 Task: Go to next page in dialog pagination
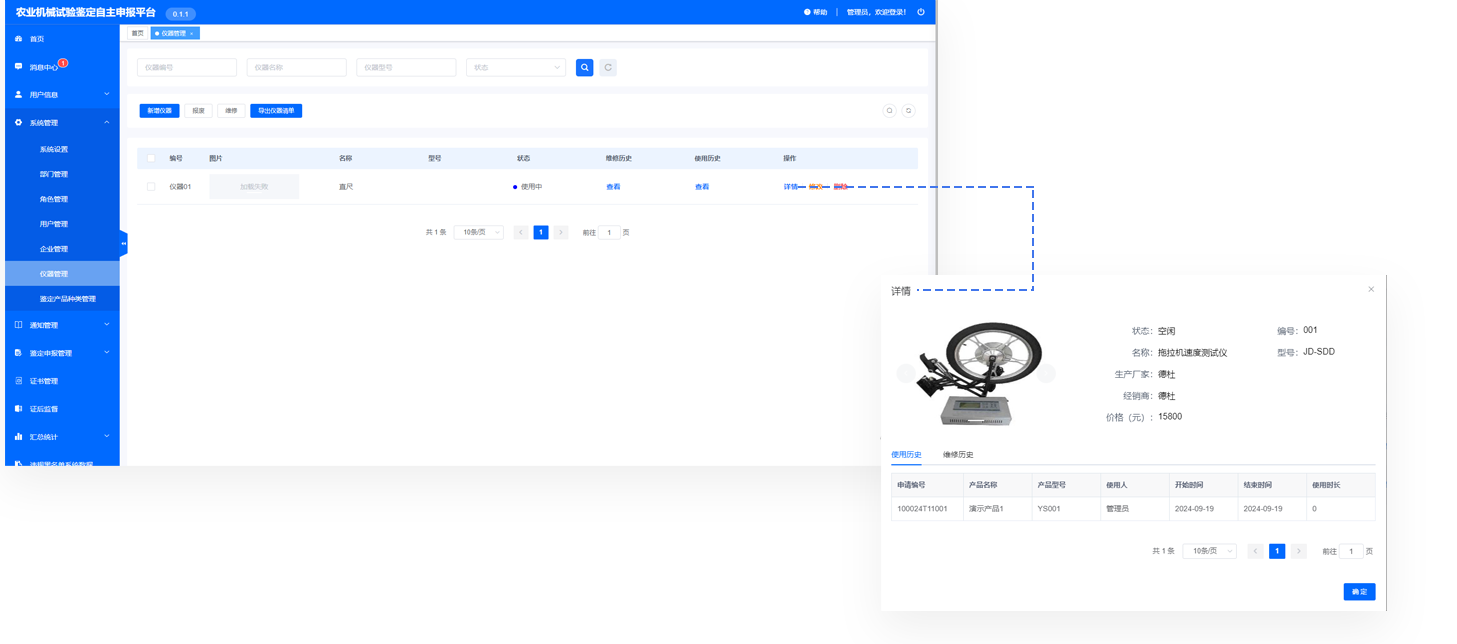(1298, 551)
